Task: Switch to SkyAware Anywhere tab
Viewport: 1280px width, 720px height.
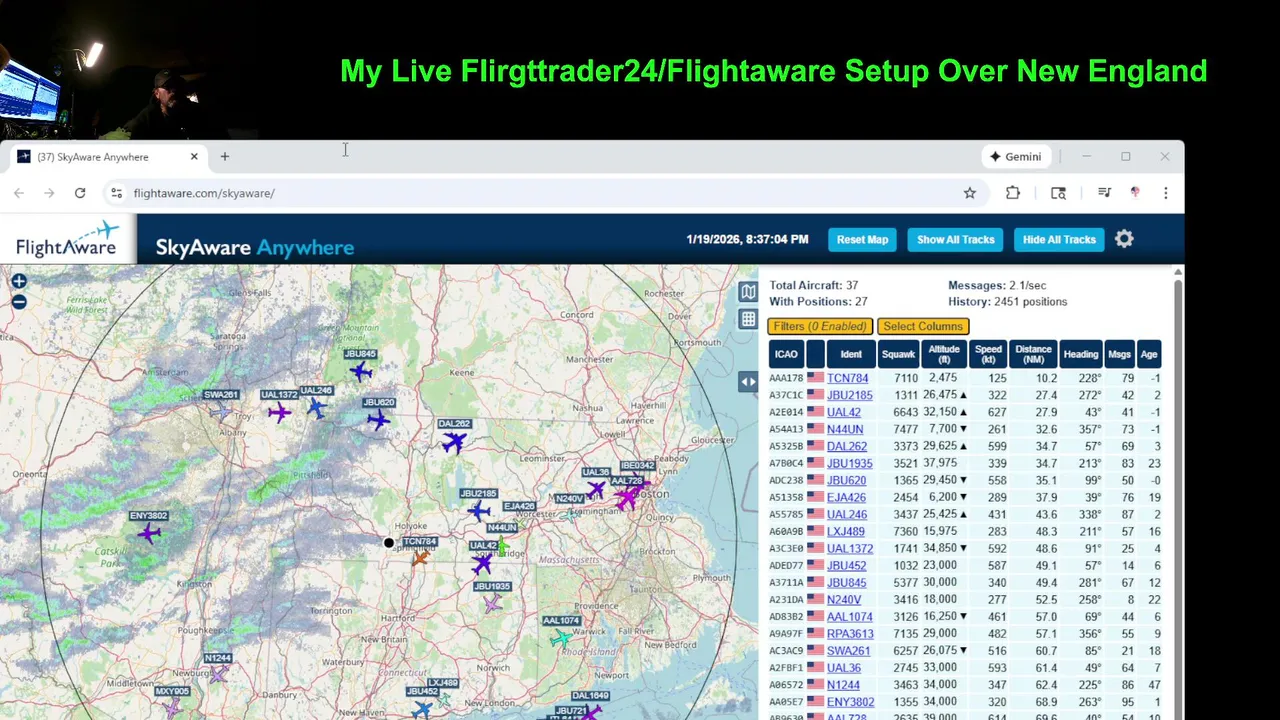Action: [x=106, y=157]
